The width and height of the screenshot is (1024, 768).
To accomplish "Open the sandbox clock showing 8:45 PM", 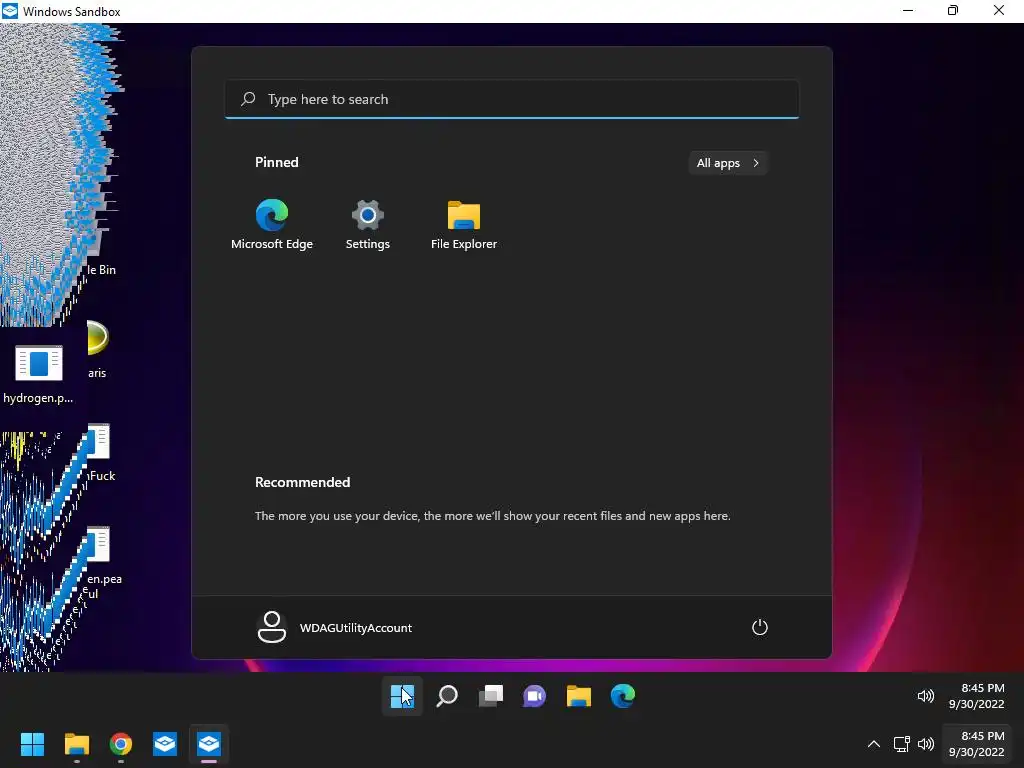I will (x=976, y=696).
